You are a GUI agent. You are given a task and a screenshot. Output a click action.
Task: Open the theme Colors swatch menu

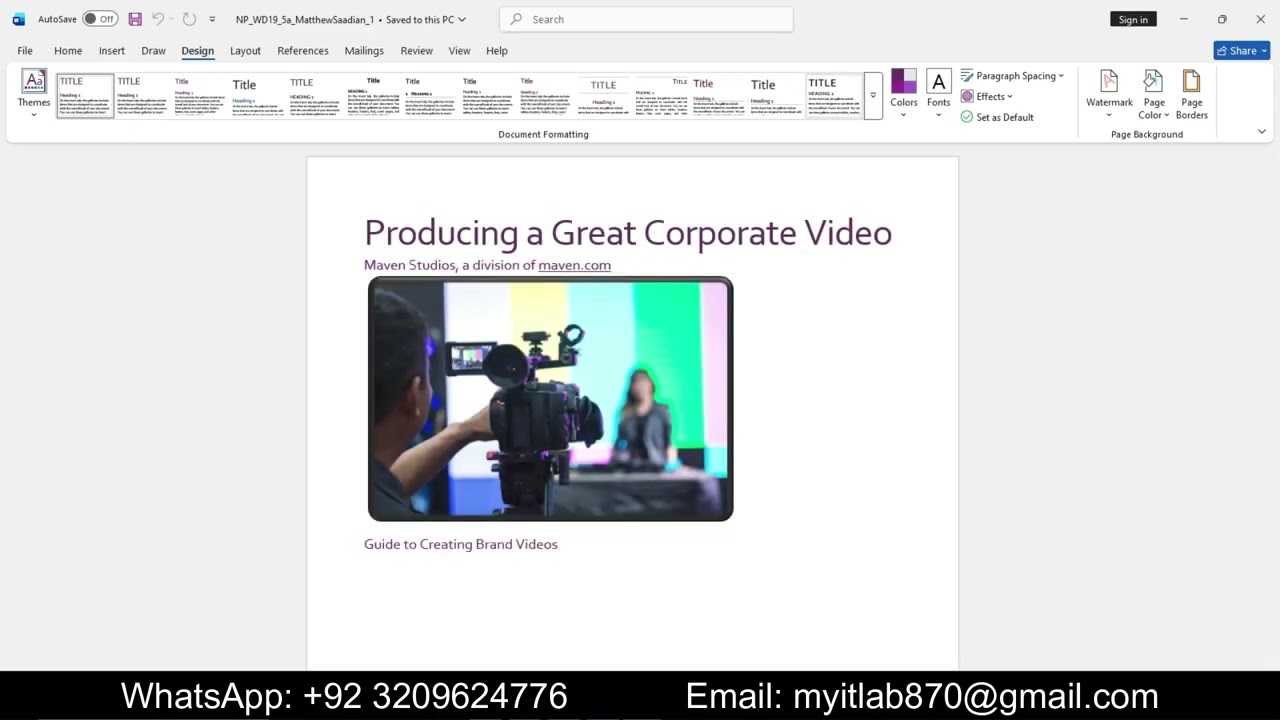tap(904, 94)
